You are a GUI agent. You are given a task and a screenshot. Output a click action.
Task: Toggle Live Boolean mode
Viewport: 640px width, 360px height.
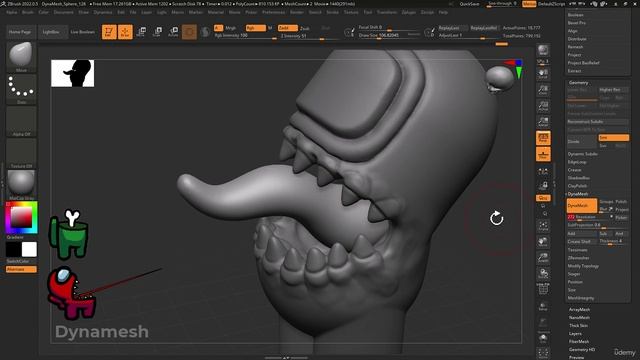point(82,32)
